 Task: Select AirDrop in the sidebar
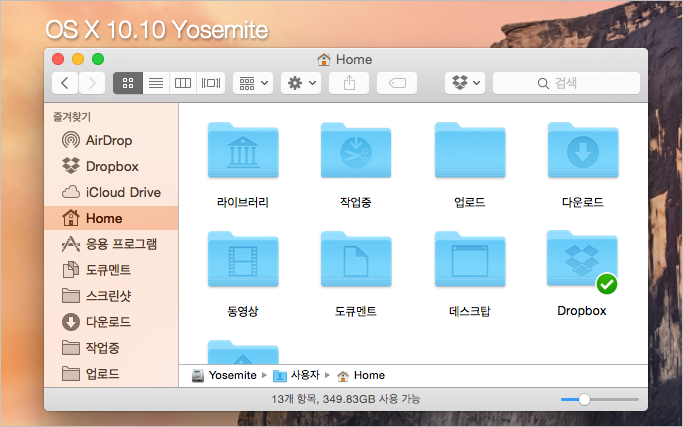(111, 140)
